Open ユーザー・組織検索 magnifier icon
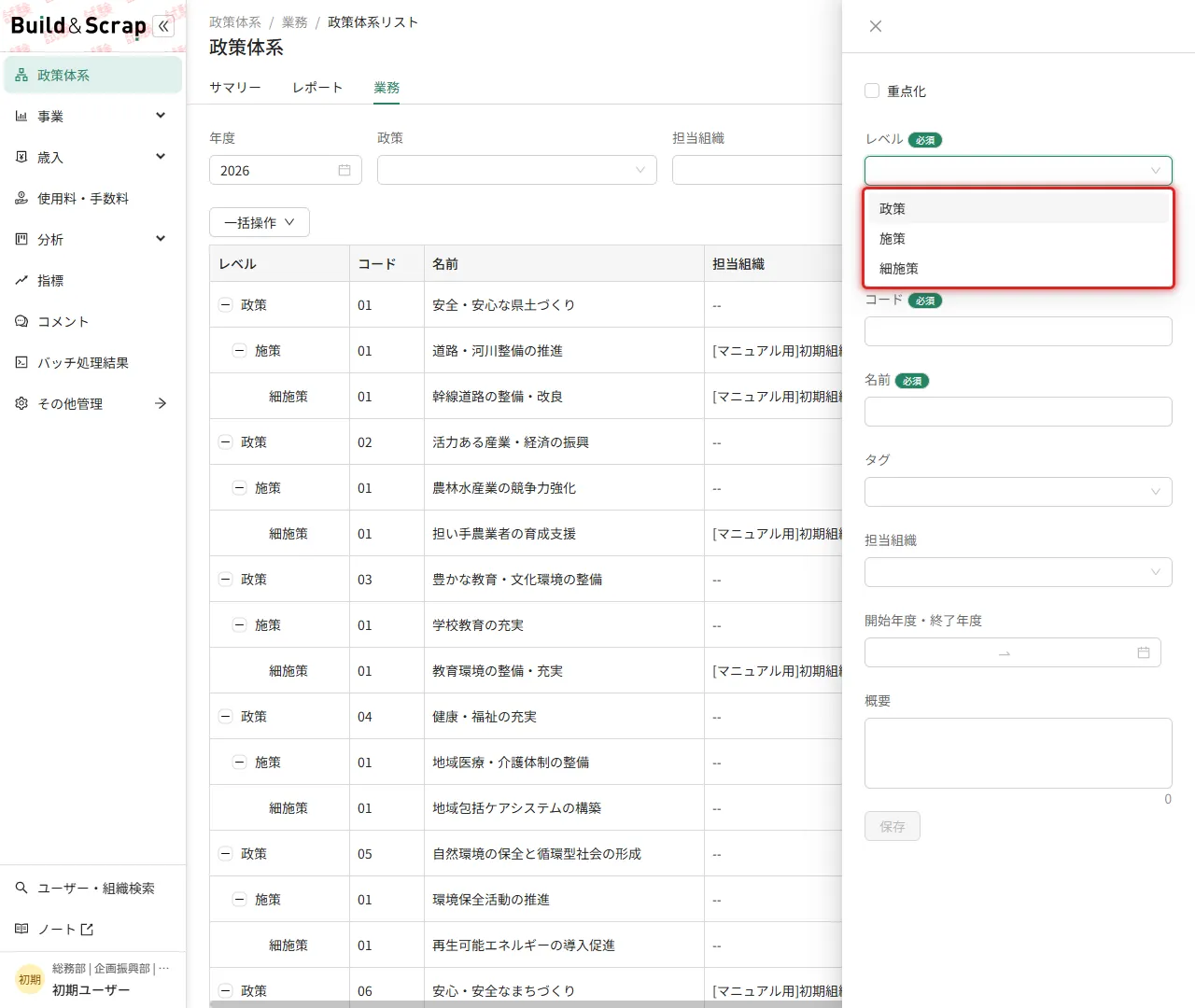 coord(21,889)
